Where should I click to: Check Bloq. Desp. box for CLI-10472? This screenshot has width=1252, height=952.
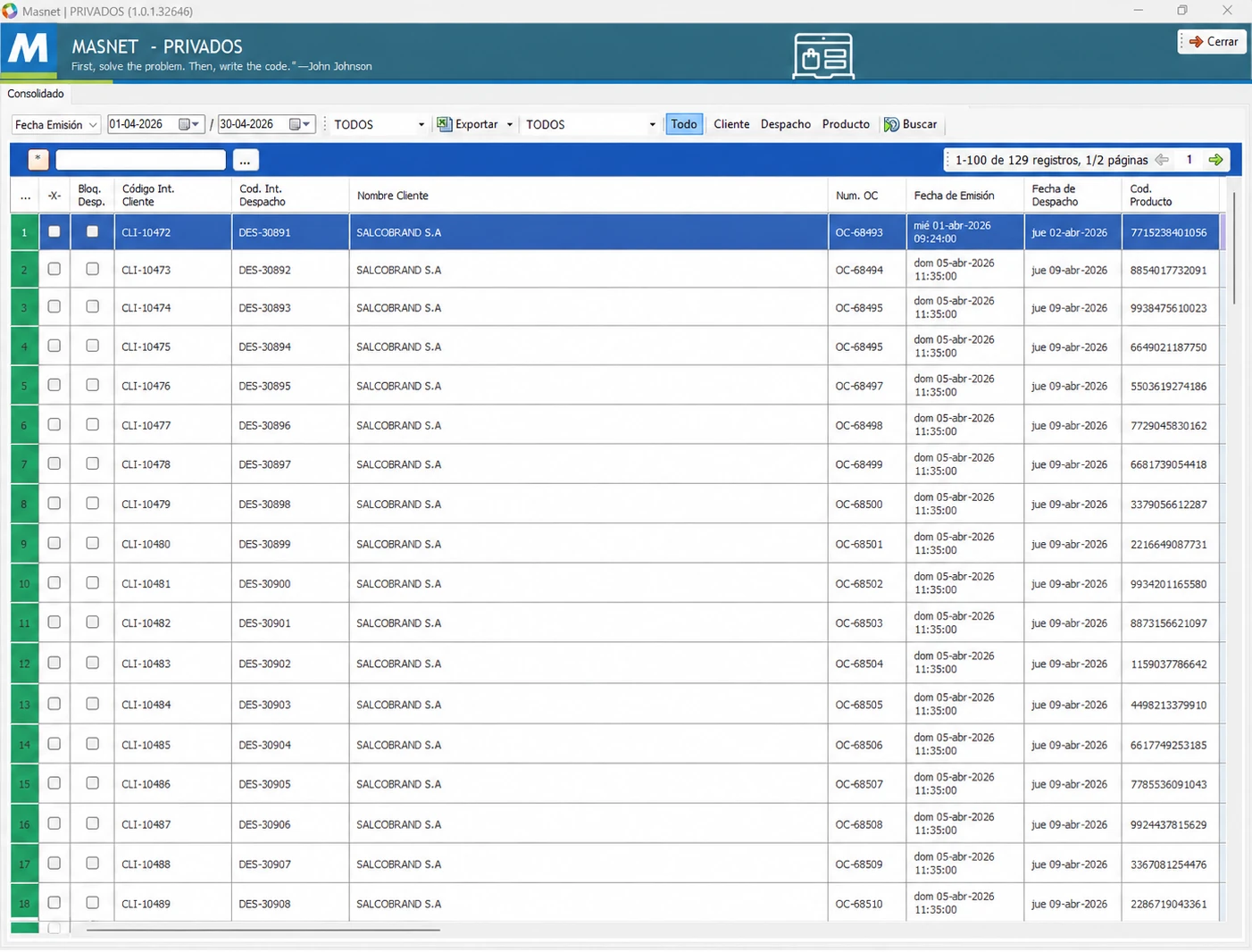[92, 231]
